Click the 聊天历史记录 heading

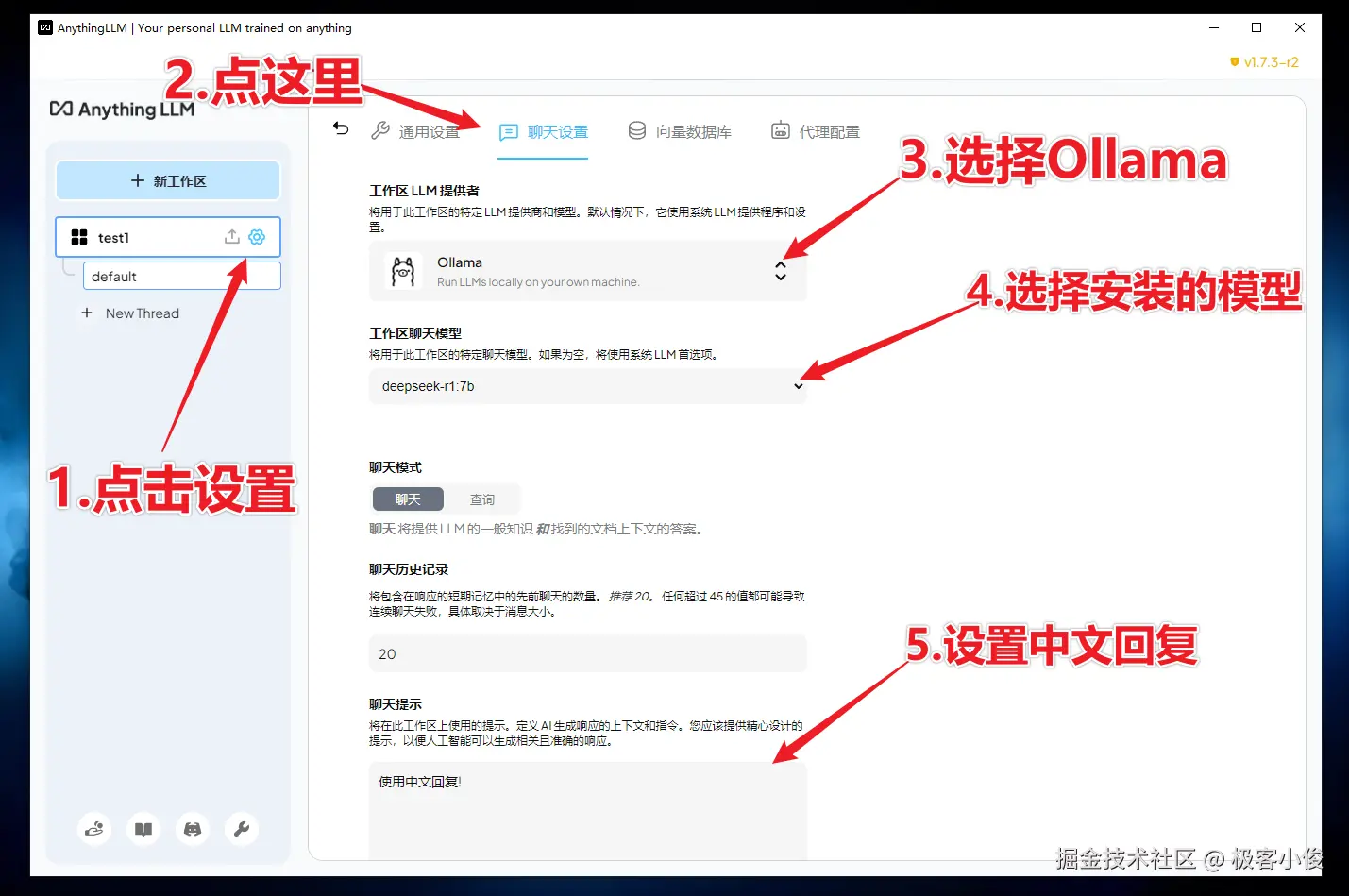tap(409, 569)
